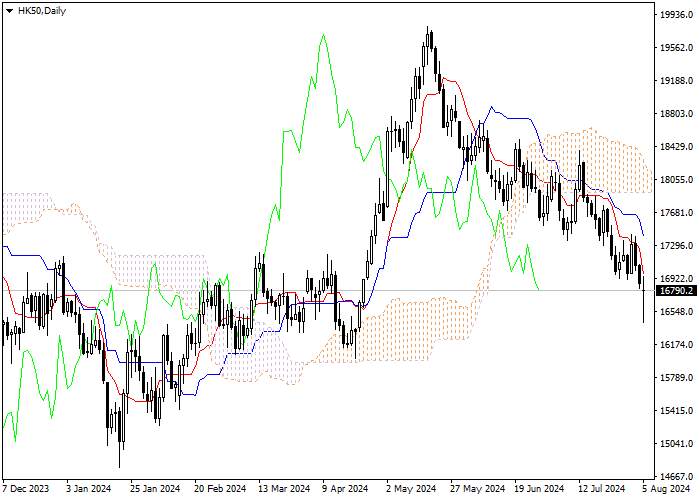Open the chart dropdown triangle beside HK50
The height and width of the screenshot is (500, 700).
click(x=9, y=11)
